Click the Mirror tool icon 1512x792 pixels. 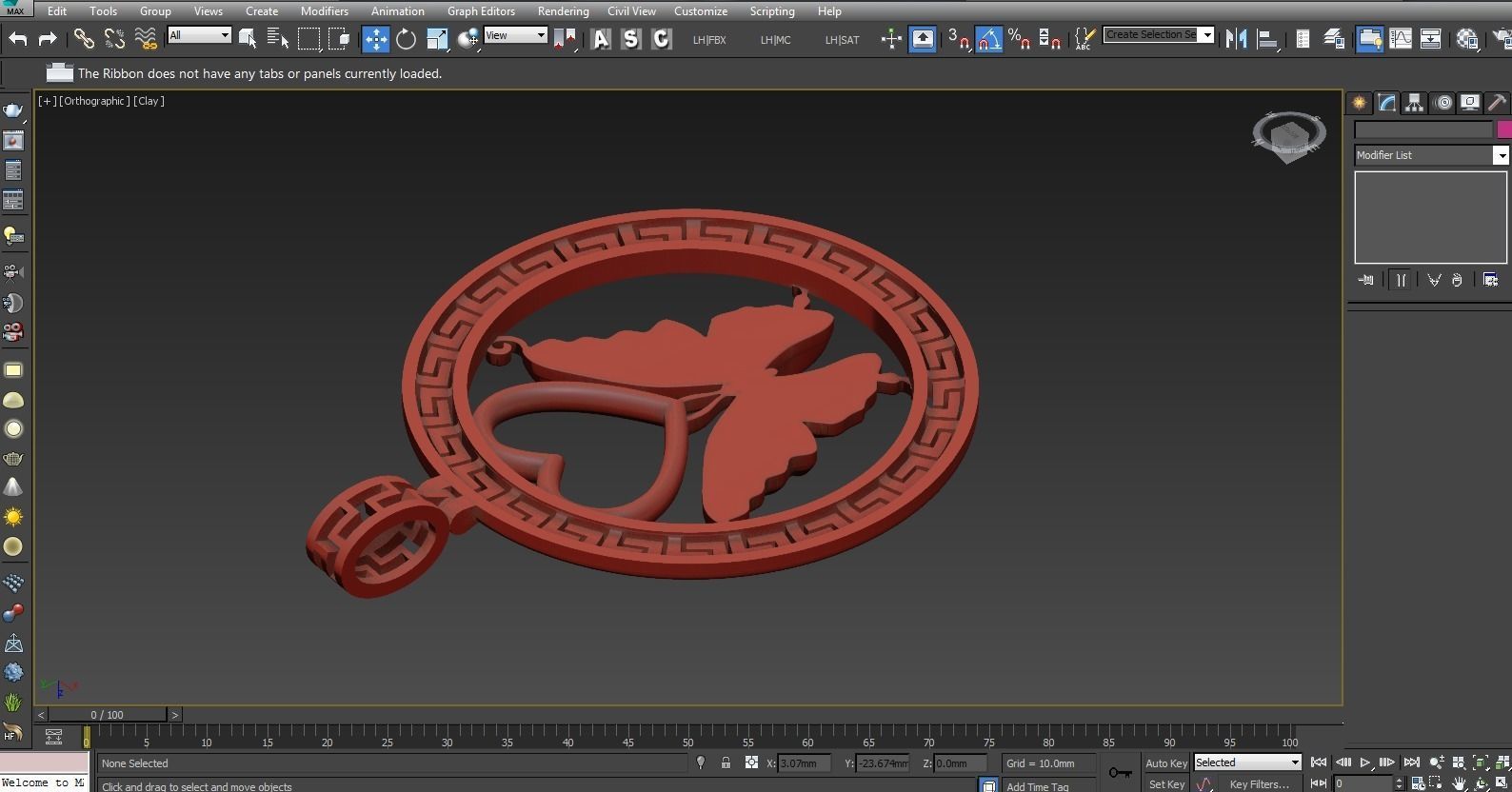pyautogui.click(x=1237, y=39)
